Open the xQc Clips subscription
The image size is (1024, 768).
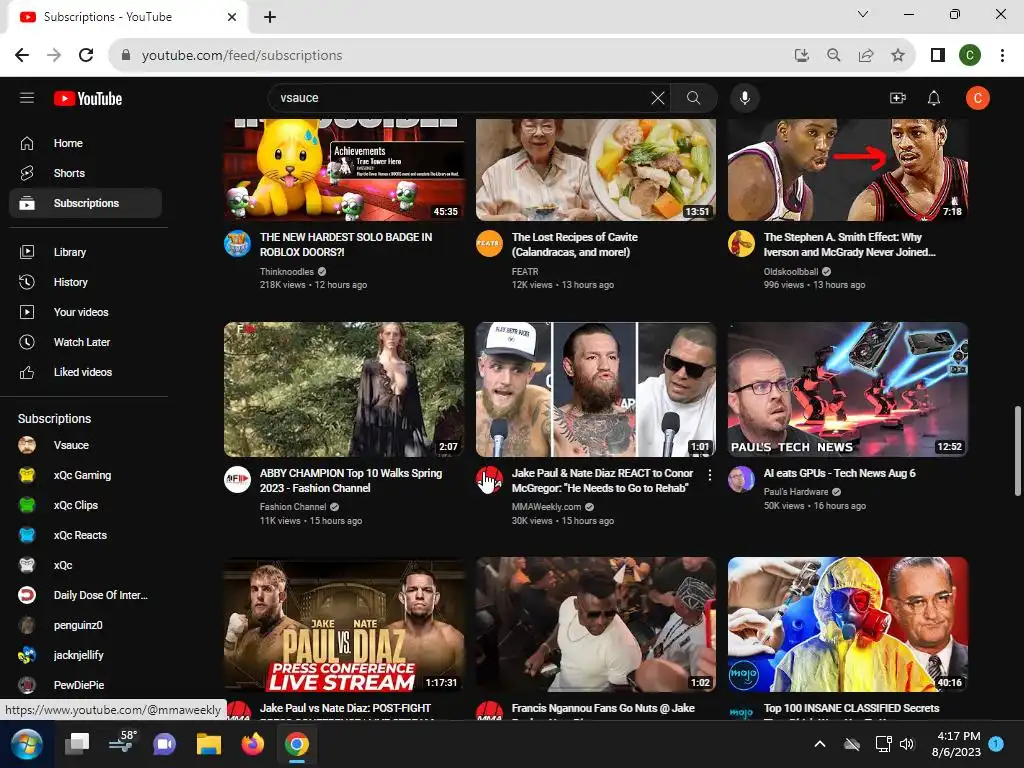coord(86,505)
